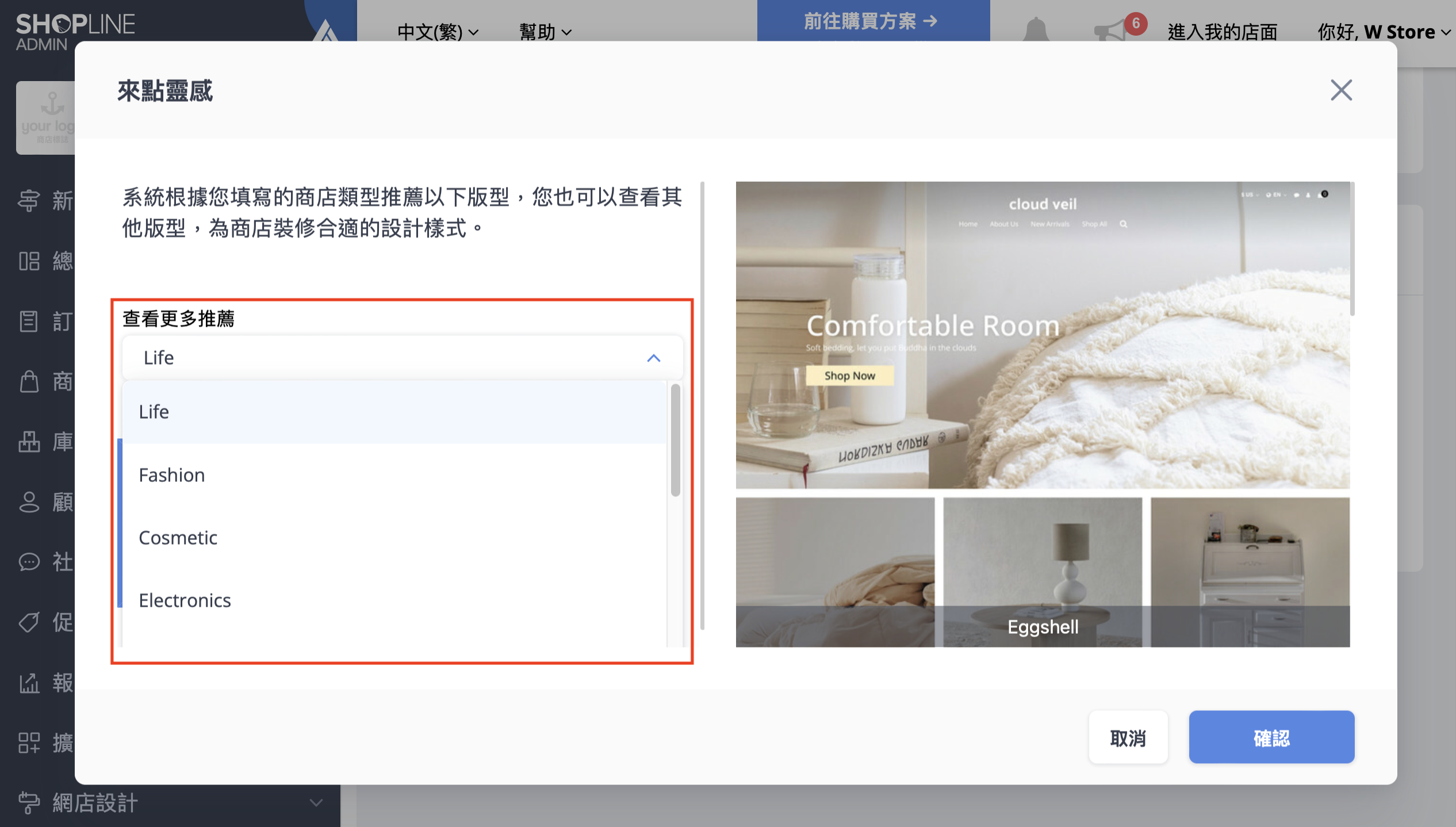Click the notification bell icon
Screen dimensions: 1456x827
(1036, 29)
